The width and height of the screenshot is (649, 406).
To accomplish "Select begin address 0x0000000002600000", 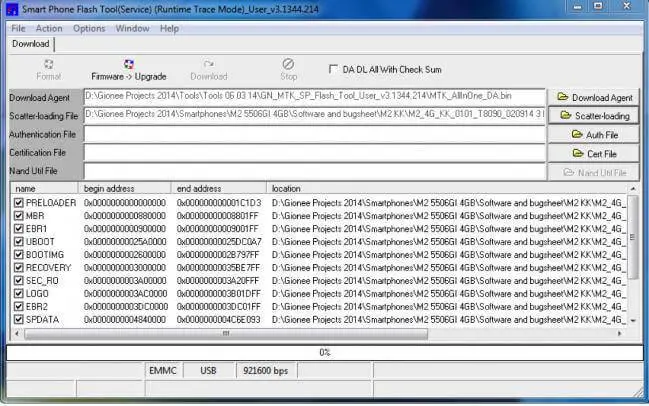I will coord(125,255).
